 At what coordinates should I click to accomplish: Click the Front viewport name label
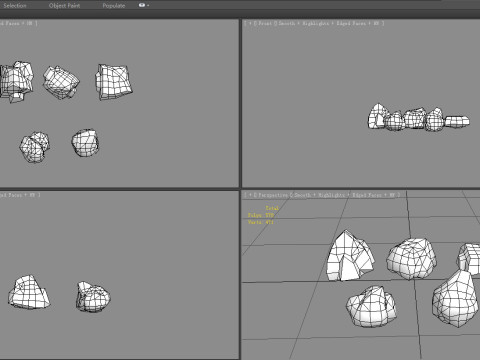(265, 23)
